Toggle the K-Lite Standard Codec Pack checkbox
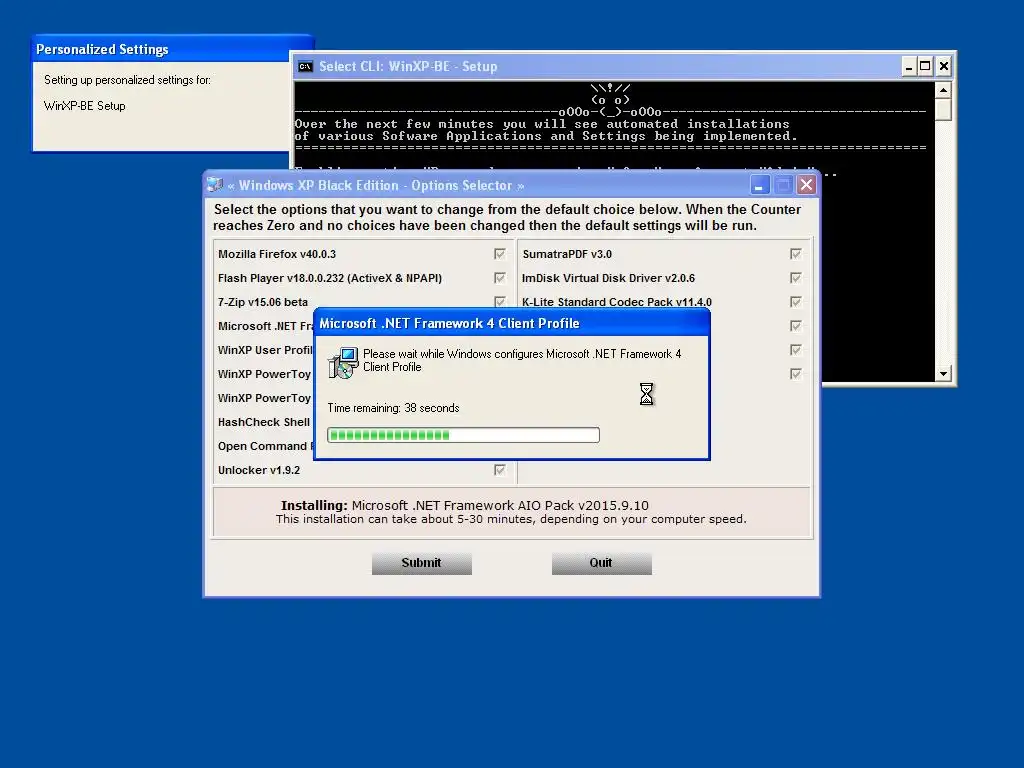1024x768 pixels. point(795,302)
